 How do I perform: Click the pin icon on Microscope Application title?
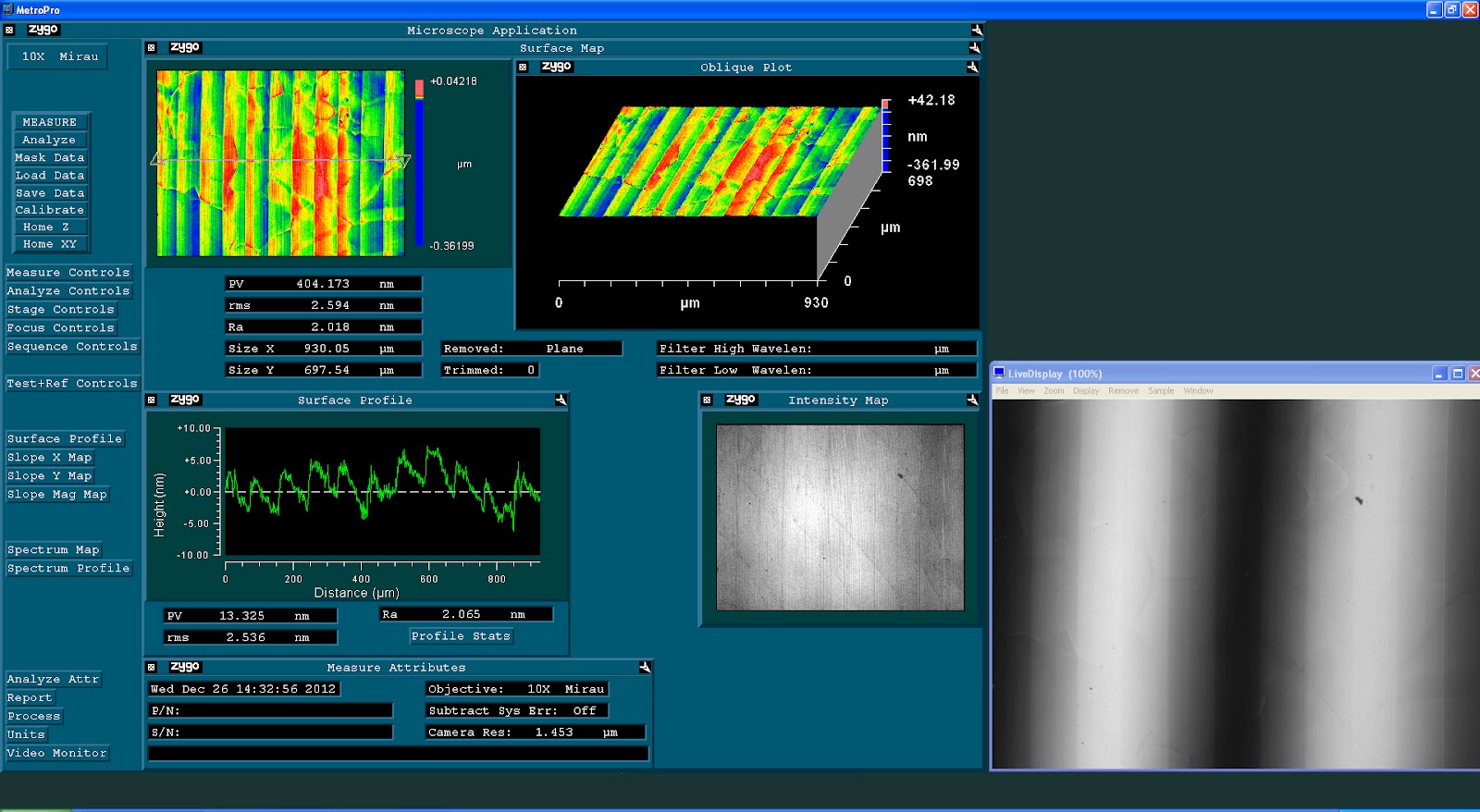977,30
